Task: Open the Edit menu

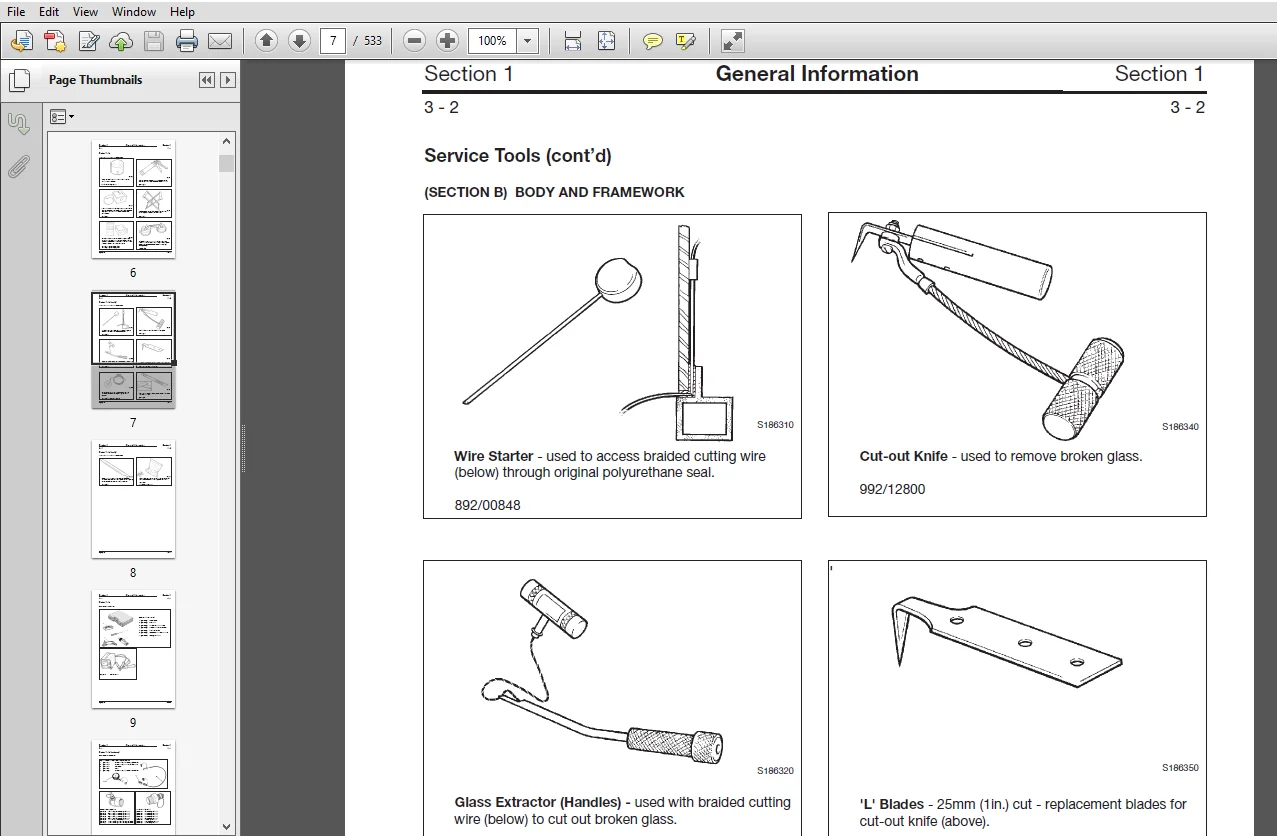Action: click(x=49, y=12)
